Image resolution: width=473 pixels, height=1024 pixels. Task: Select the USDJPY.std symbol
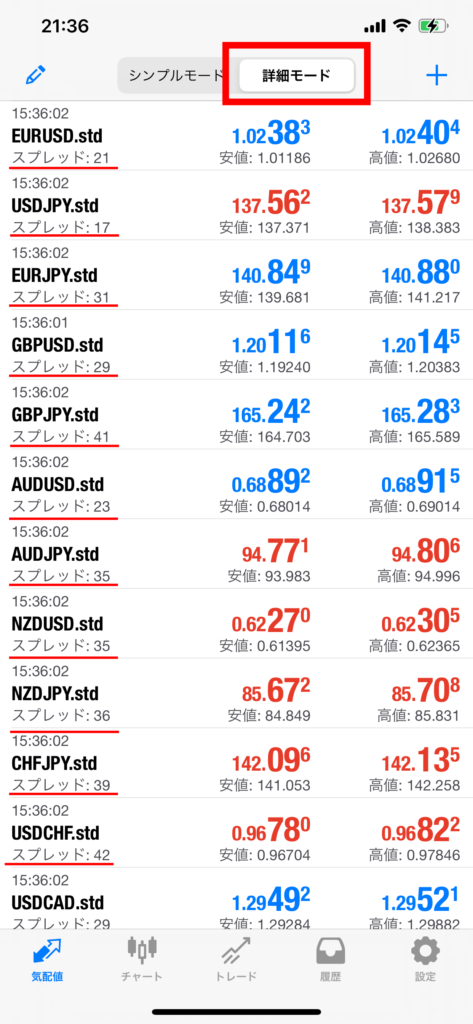(55, 206)
